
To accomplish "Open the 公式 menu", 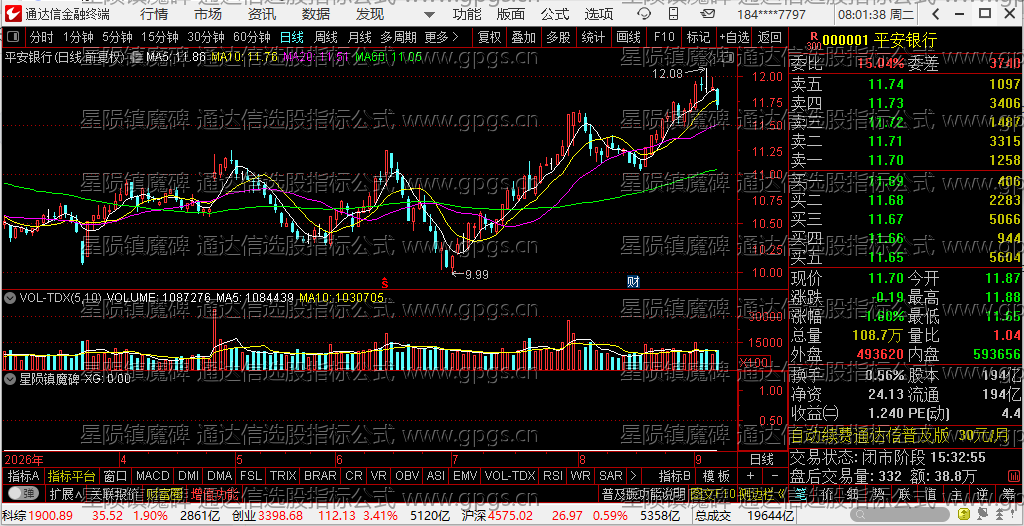I will coord(555,14).
